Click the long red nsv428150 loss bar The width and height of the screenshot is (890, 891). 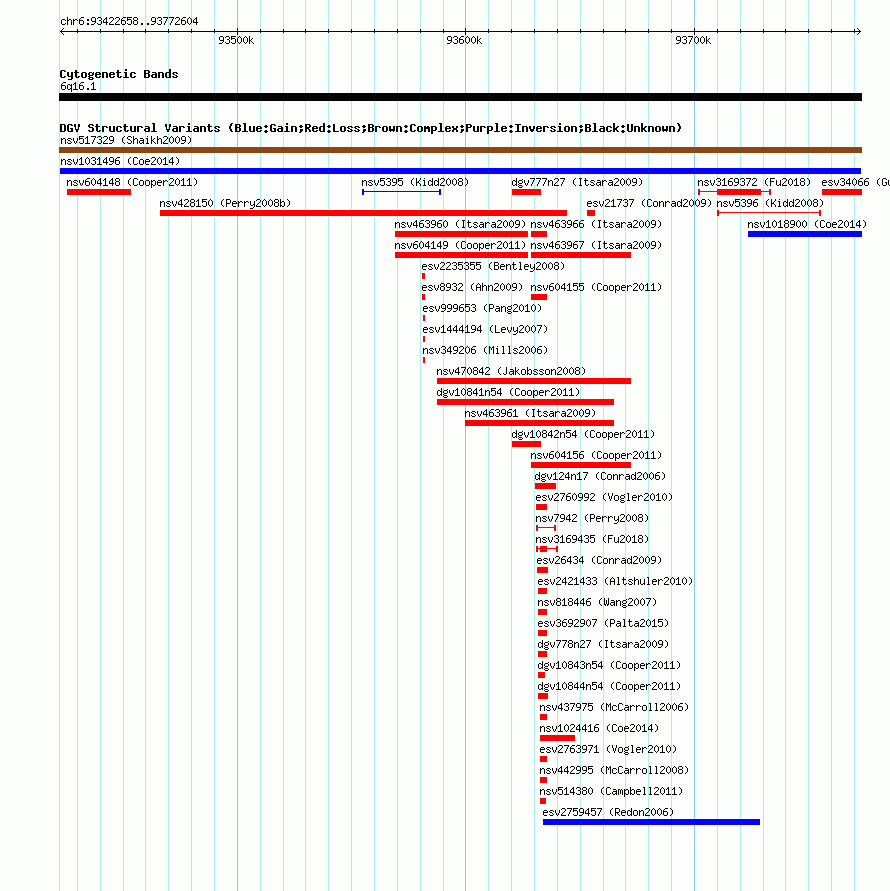[x=363, y=213]
